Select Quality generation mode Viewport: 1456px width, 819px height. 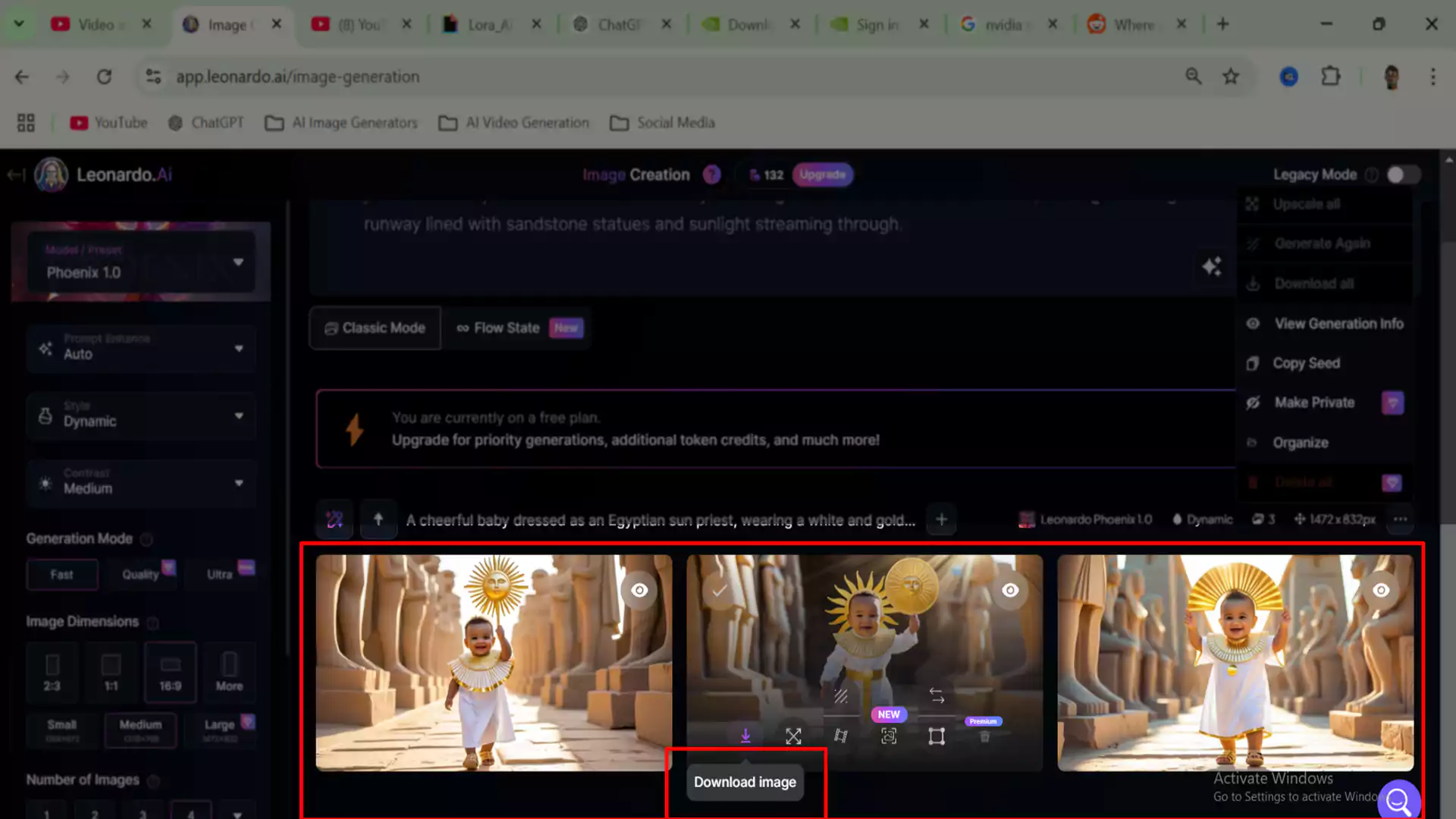point(141,575)
